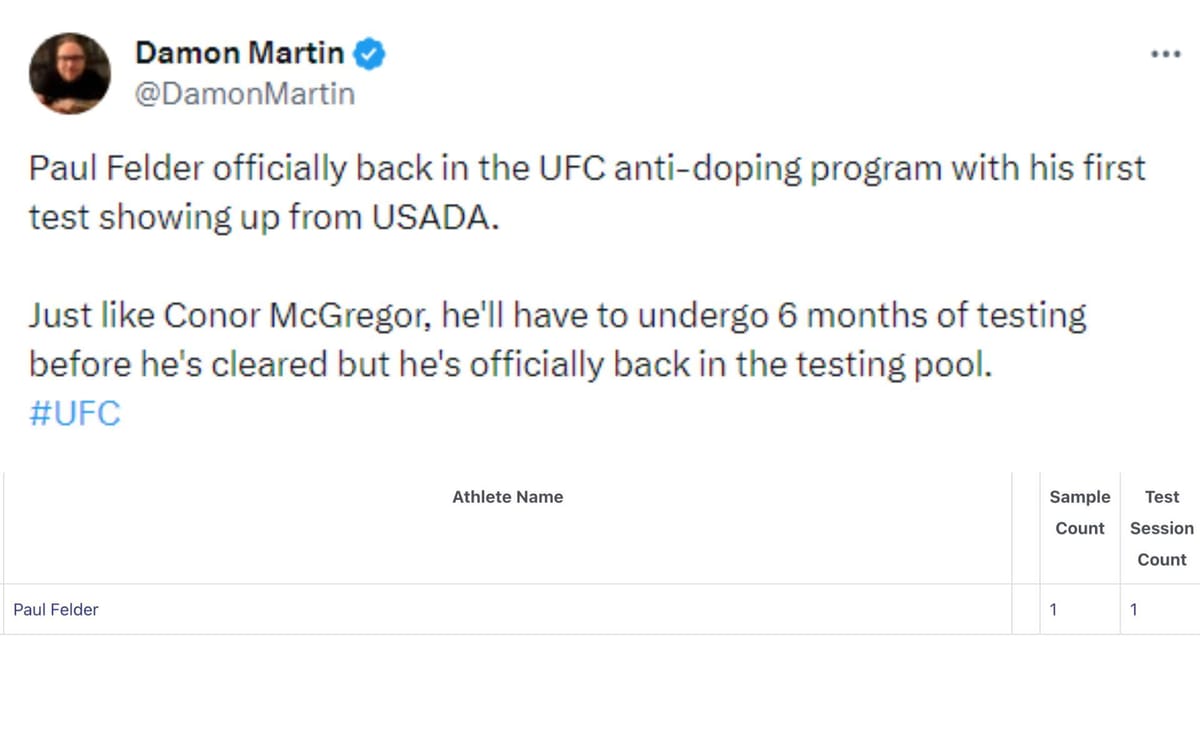
Task: Open the #UFC hashtag link
Action: [74, 412]
